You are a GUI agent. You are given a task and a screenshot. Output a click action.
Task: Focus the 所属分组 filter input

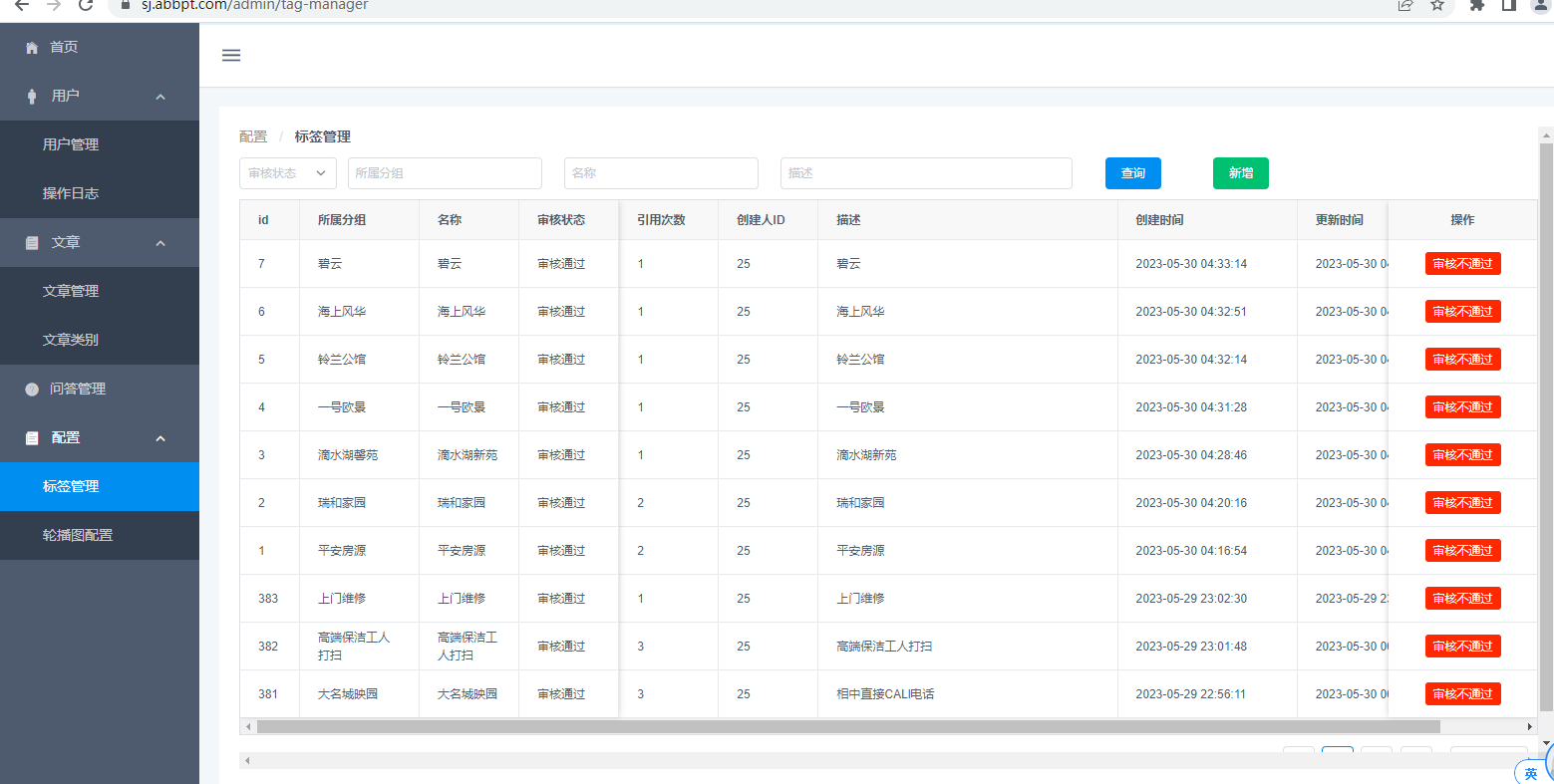[445, 173]
